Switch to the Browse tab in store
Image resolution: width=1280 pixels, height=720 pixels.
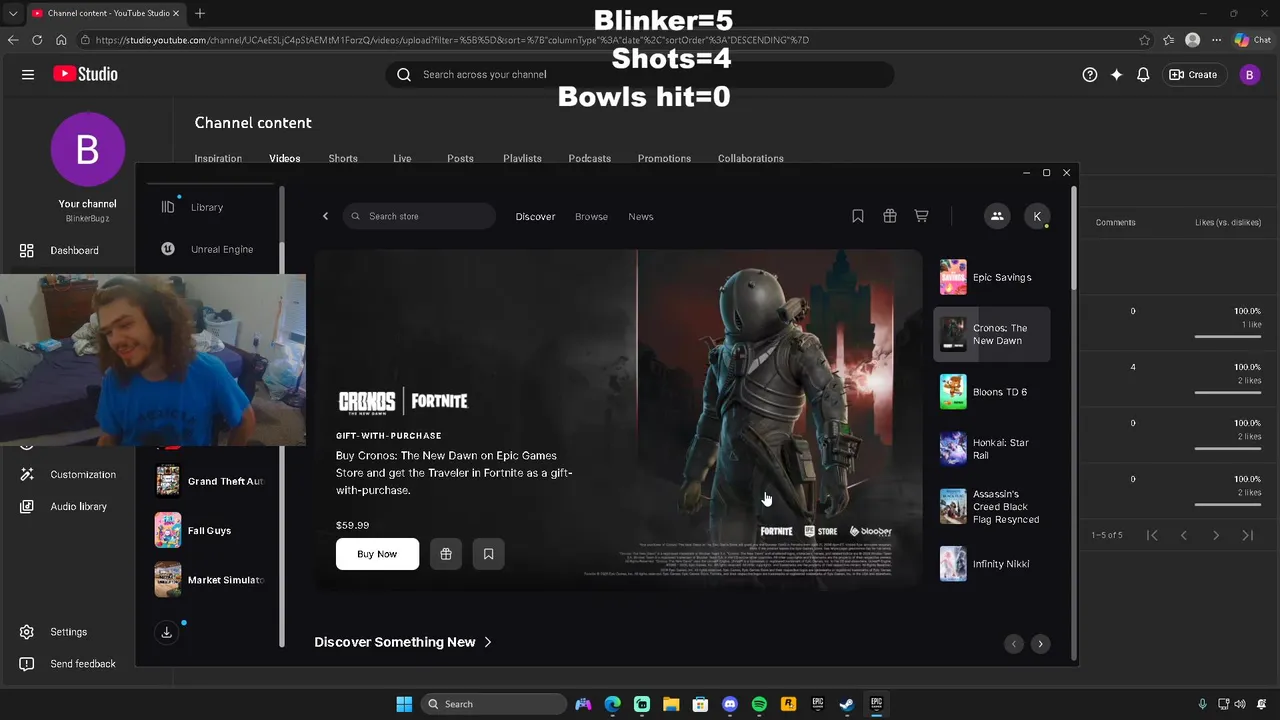[591, 216]
